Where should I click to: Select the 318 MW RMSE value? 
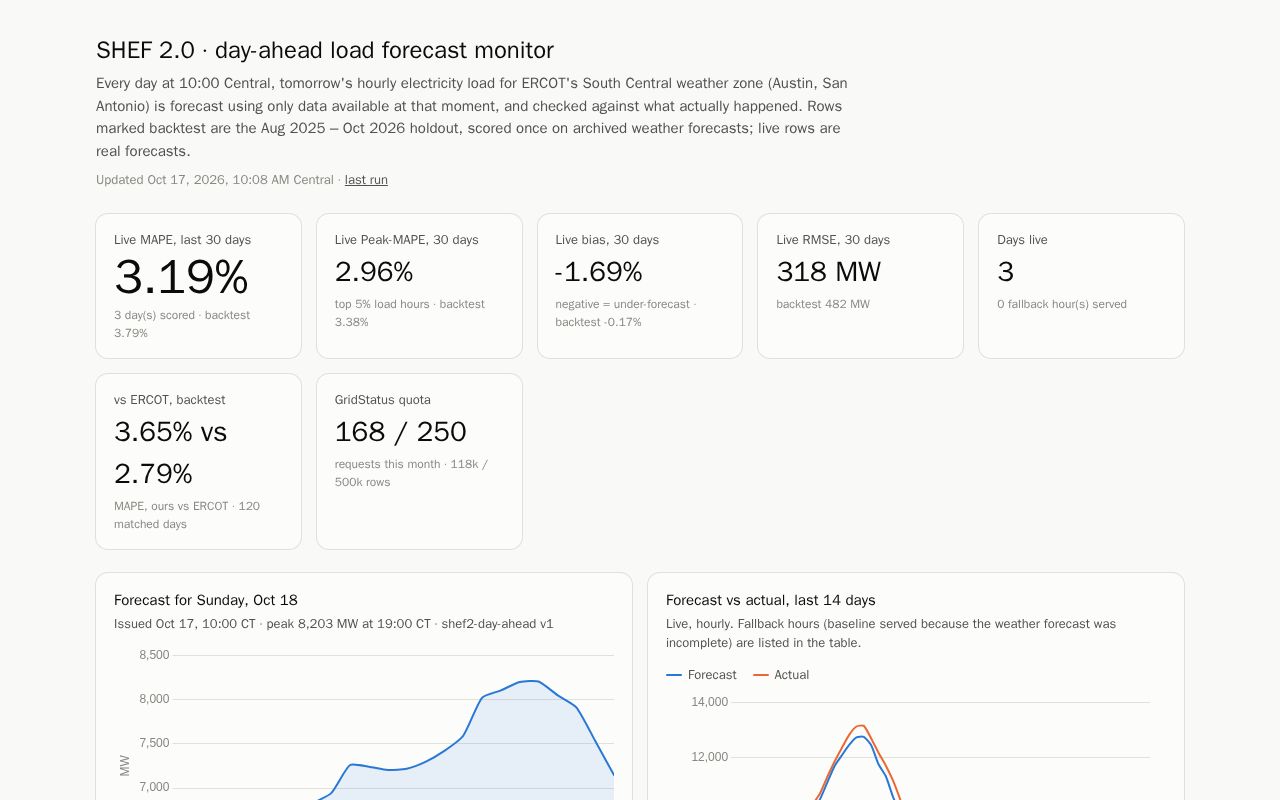pos(829,272)
